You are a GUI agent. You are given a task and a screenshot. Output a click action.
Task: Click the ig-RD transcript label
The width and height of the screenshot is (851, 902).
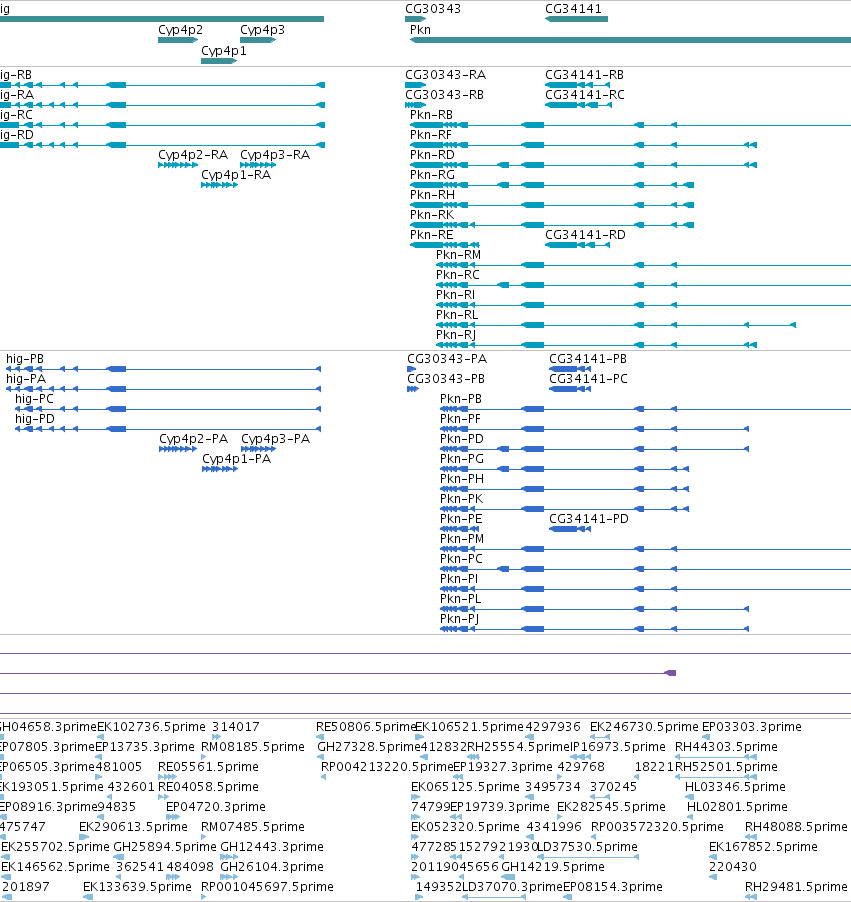click(17, 135)
